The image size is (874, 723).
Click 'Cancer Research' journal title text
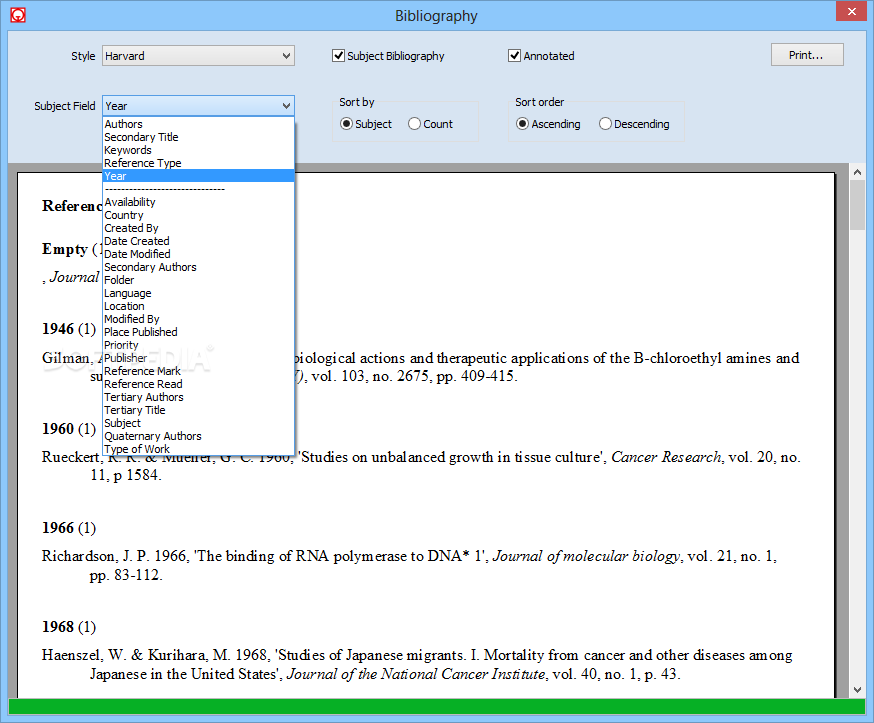(666, 457)
